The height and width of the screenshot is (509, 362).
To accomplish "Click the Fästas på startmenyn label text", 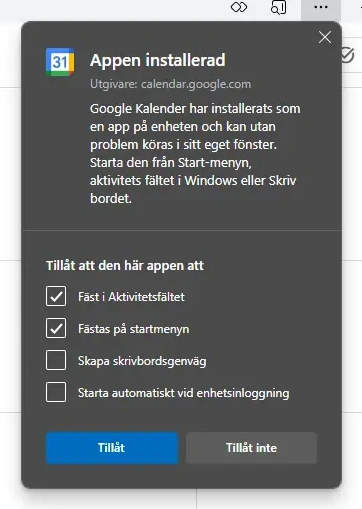I will pyautogui.click(x=134, y=329).
